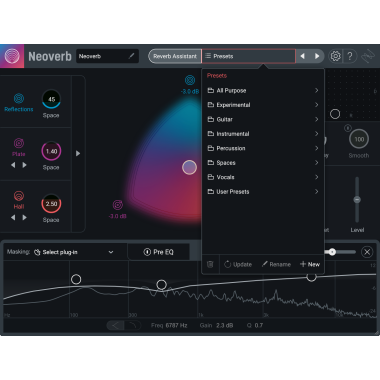Image resolution: width=380 pixels, height=380 pixels.
Task: Toggle the Plate engine icon
Action: 19,143
